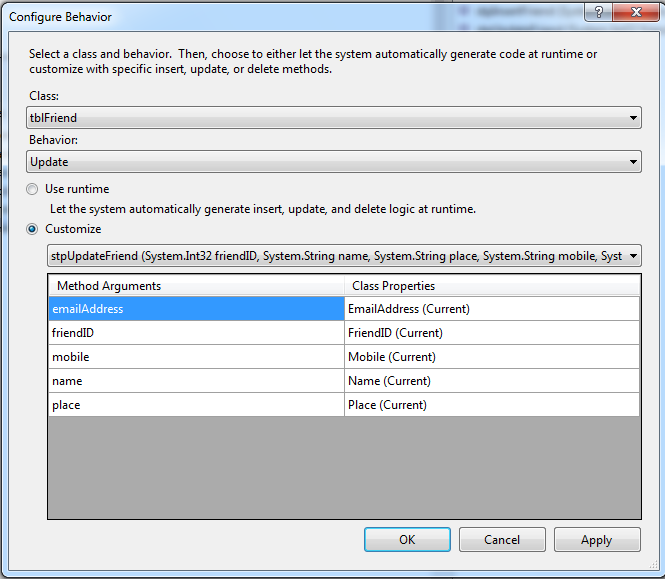
Task: Click the Name (Current) property cell
Action: pyautogui.click(x=492, y=381)
